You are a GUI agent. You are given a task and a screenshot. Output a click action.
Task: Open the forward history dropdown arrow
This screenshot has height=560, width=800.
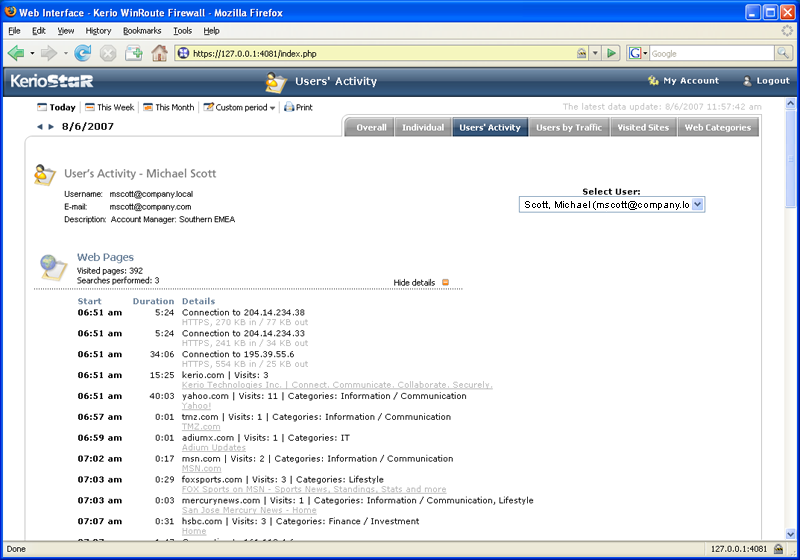65,53
